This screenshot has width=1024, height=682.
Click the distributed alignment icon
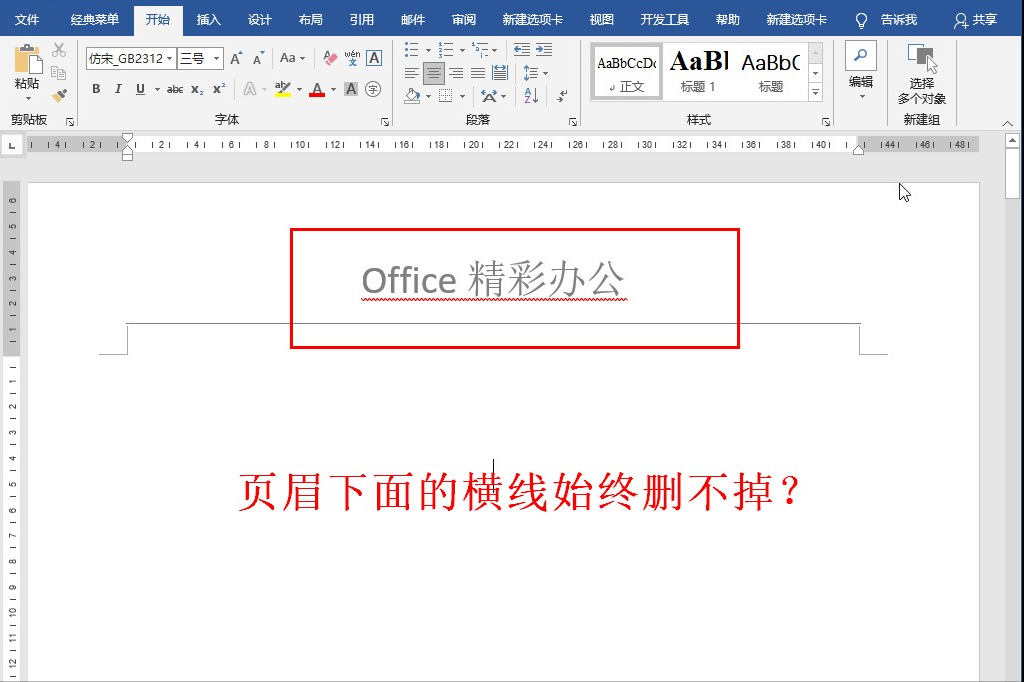point(500,73)
